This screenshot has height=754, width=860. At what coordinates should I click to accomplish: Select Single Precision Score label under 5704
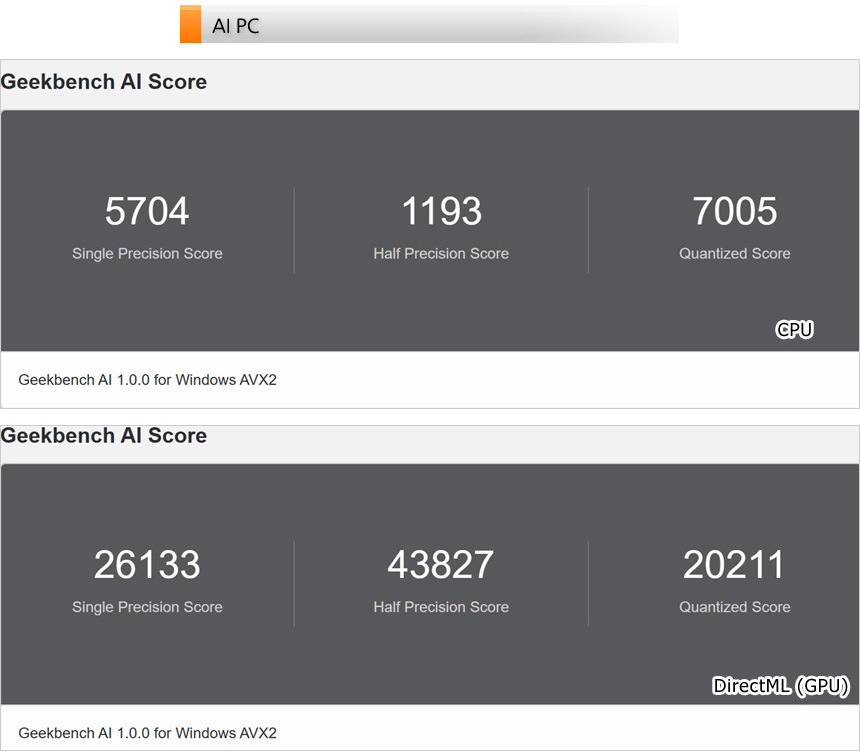click(x=147, y=254)
